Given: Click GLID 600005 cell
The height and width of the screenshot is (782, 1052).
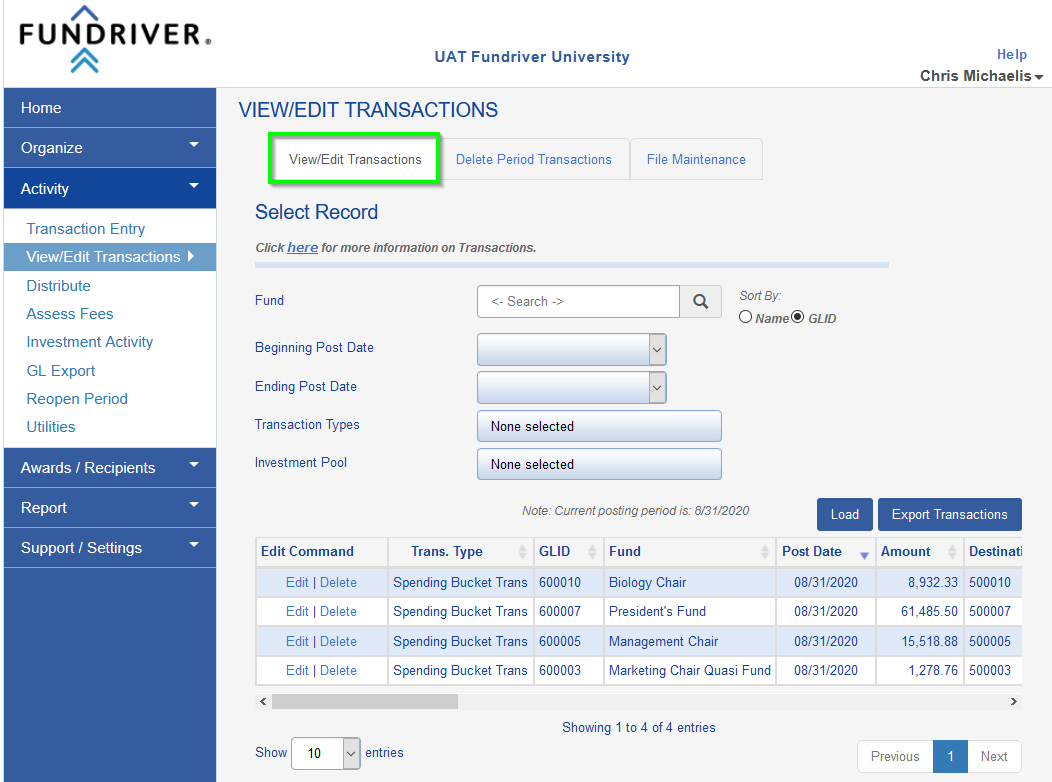Looking at the screenshot, I should [569, 642].
